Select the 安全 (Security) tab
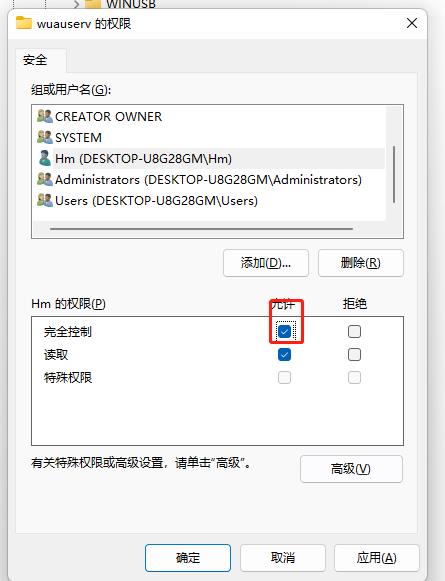Screen dimensions: 445x581 [x=35, y=60]
